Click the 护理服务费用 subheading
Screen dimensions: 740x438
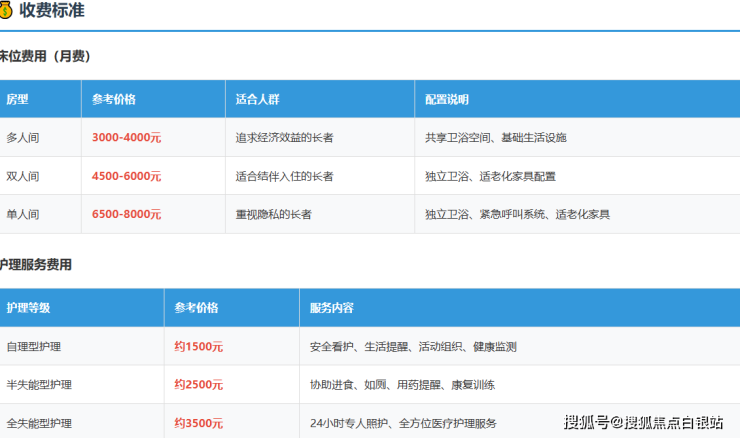[x=36, y=265]
